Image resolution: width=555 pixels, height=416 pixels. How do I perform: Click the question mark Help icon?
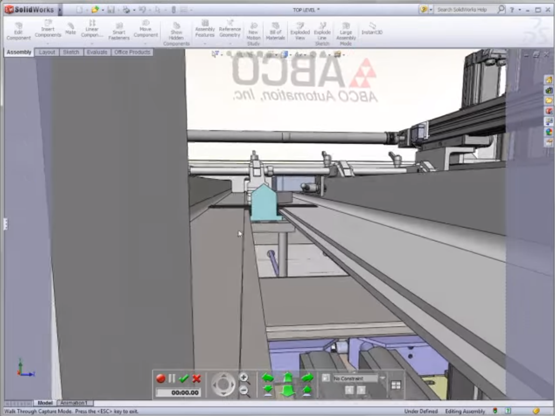click(x=512, y=10)
